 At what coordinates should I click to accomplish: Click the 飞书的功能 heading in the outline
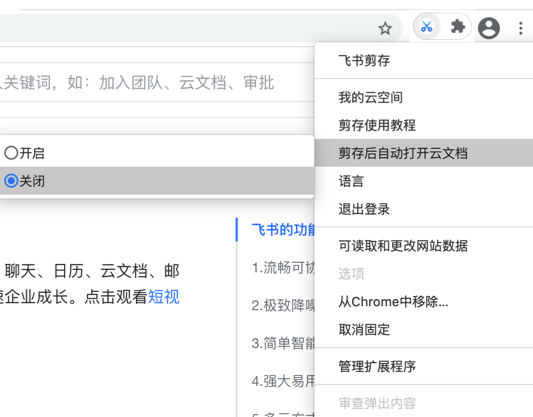click(x=283, y=230)
